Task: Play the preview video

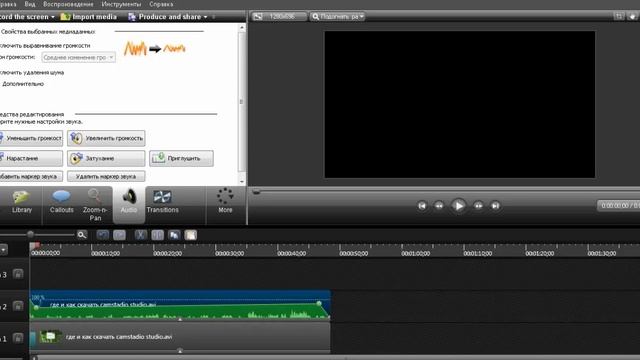Action: point(458,206)
